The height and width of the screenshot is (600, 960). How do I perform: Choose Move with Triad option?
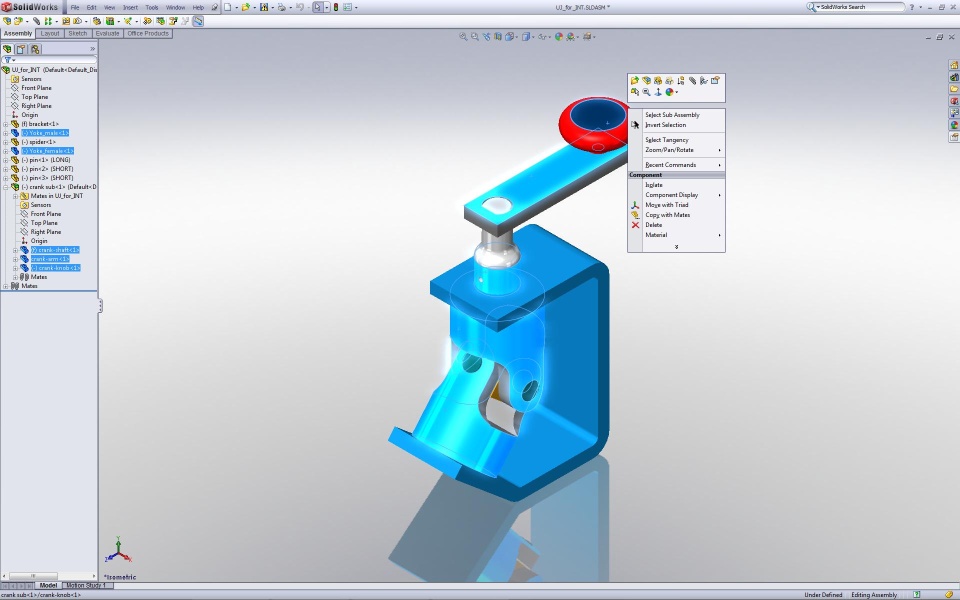(x=677, y=205)
